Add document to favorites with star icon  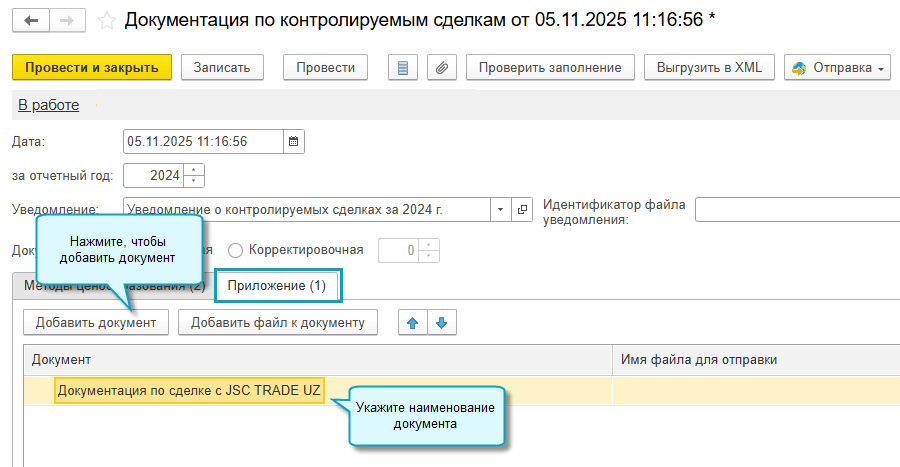point(107,20)
